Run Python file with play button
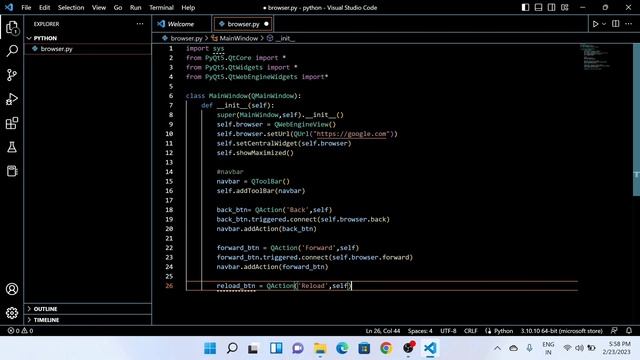The width and height of the screenshot is (640, 360). [x=595, y=24]
